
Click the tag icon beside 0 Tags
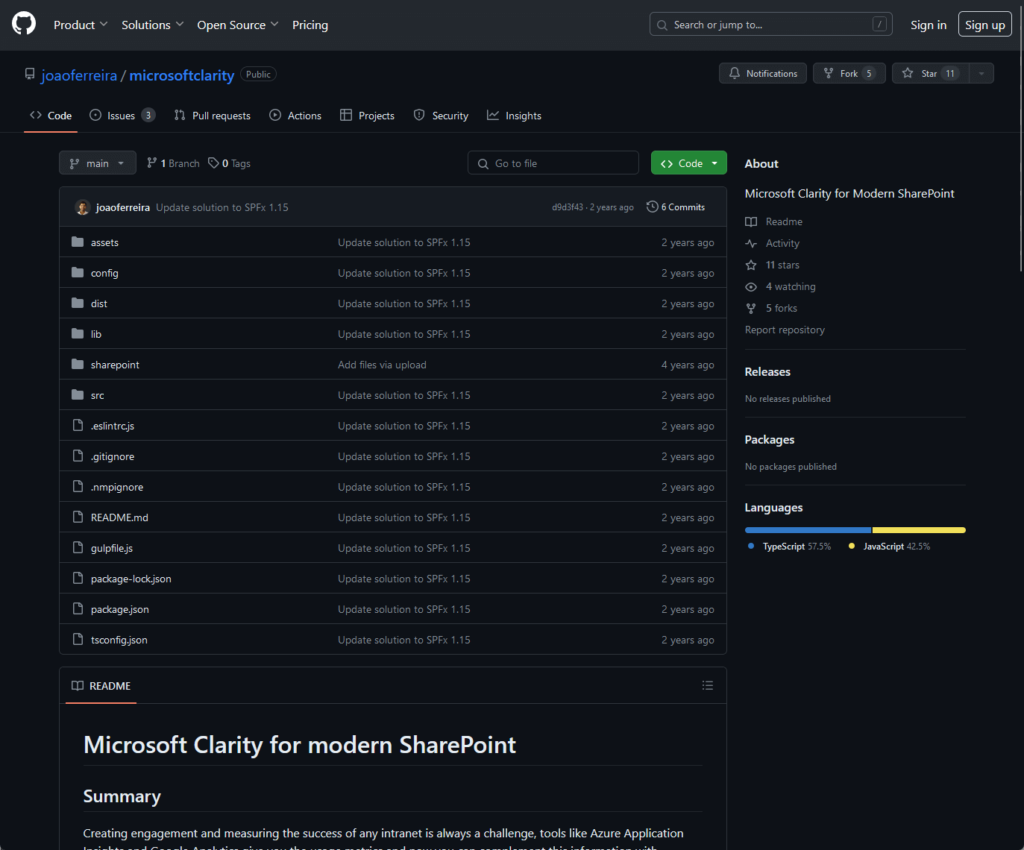(214, 163)
